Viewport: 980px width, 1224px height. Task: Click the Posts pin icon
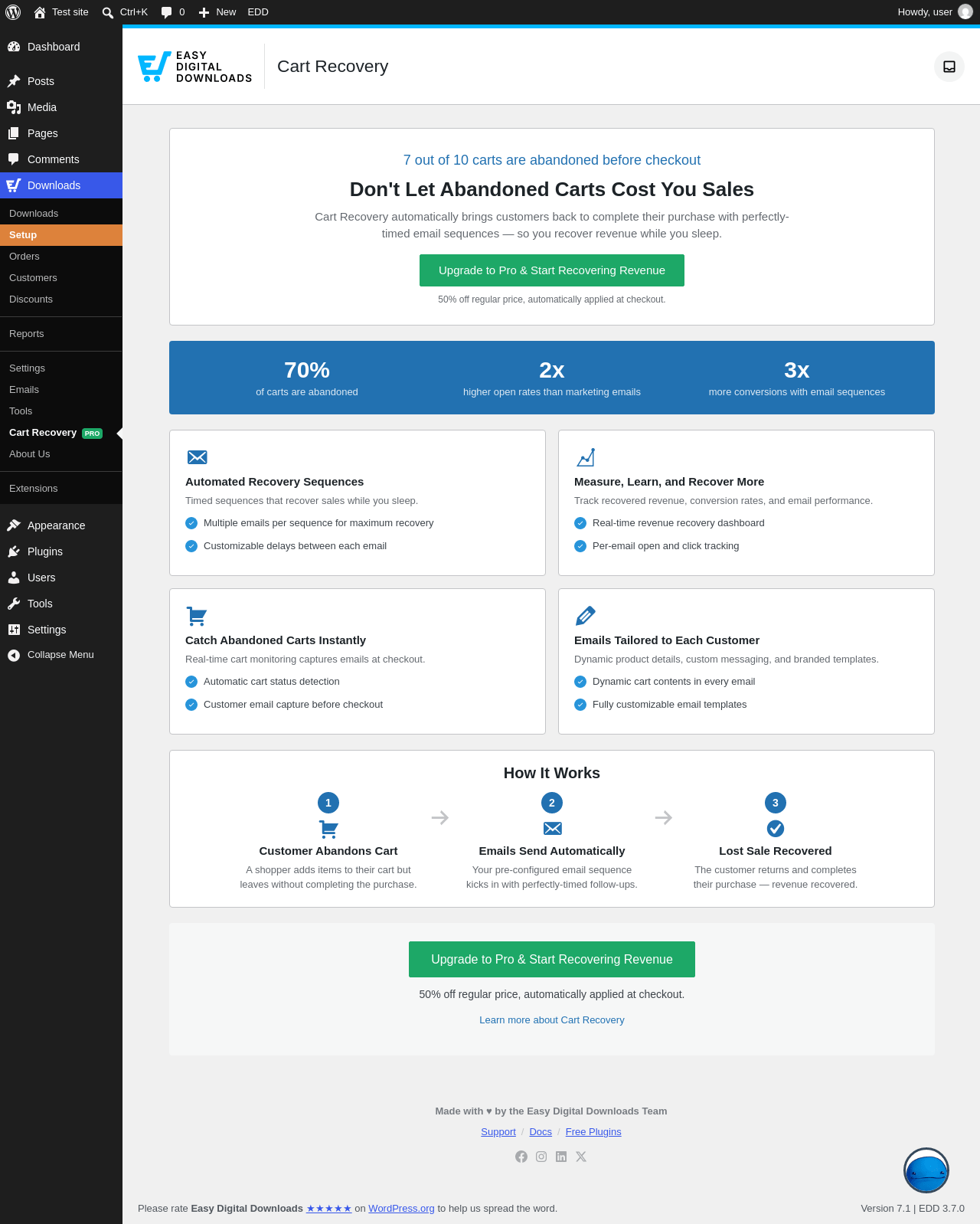tap(14, 81)
